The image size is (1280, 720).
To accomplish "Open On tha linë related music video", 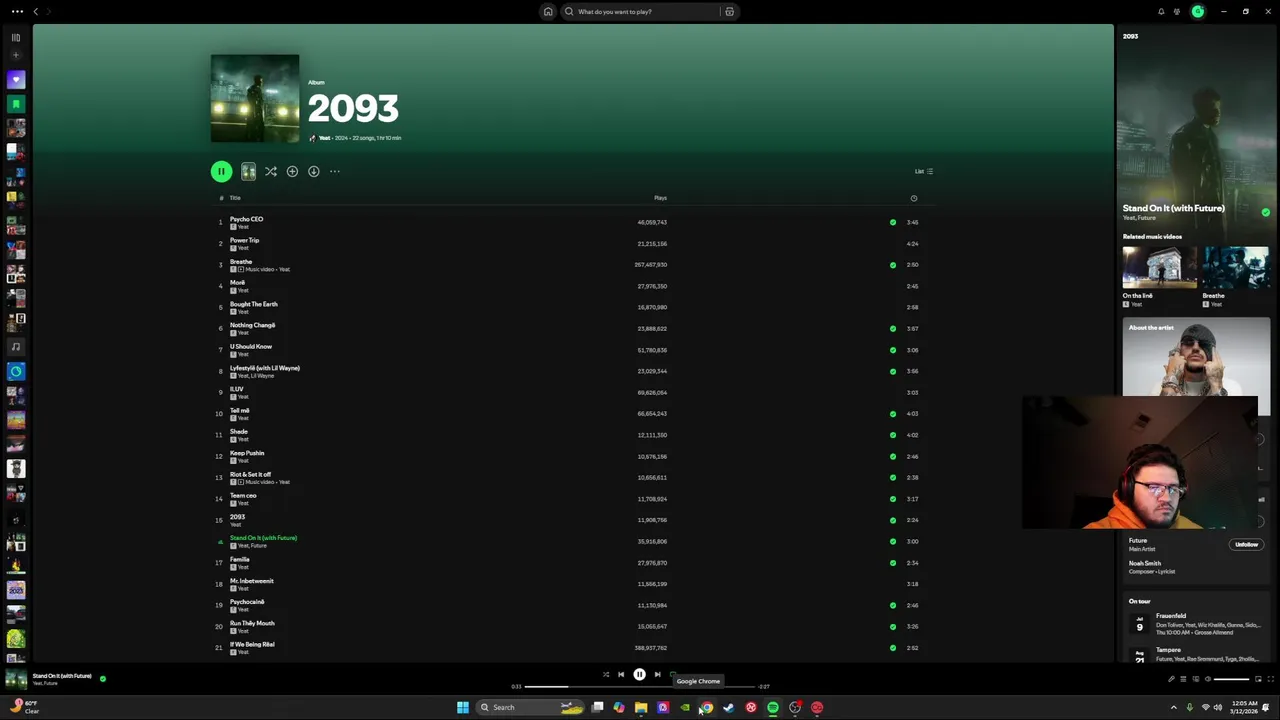I will pos(1159,268).
